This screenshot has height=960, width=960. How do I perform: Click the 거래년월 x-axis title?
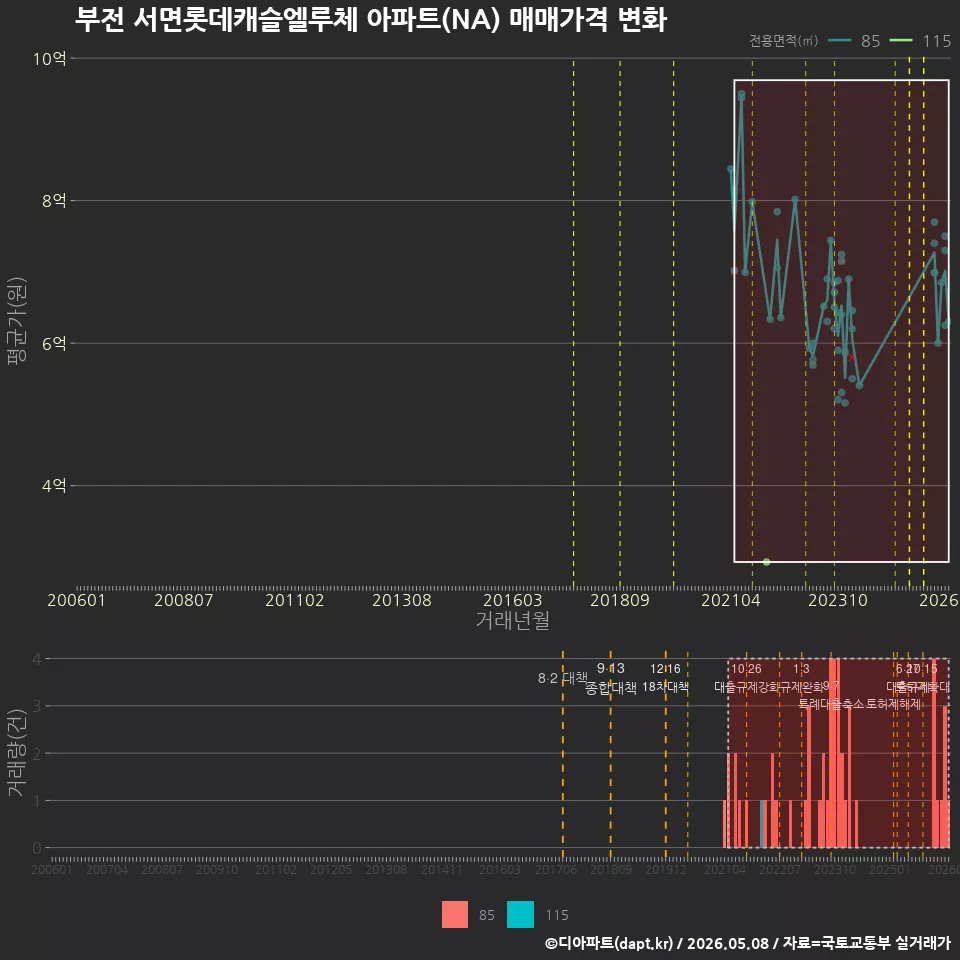pyautogui.click(x=512, y=620)
